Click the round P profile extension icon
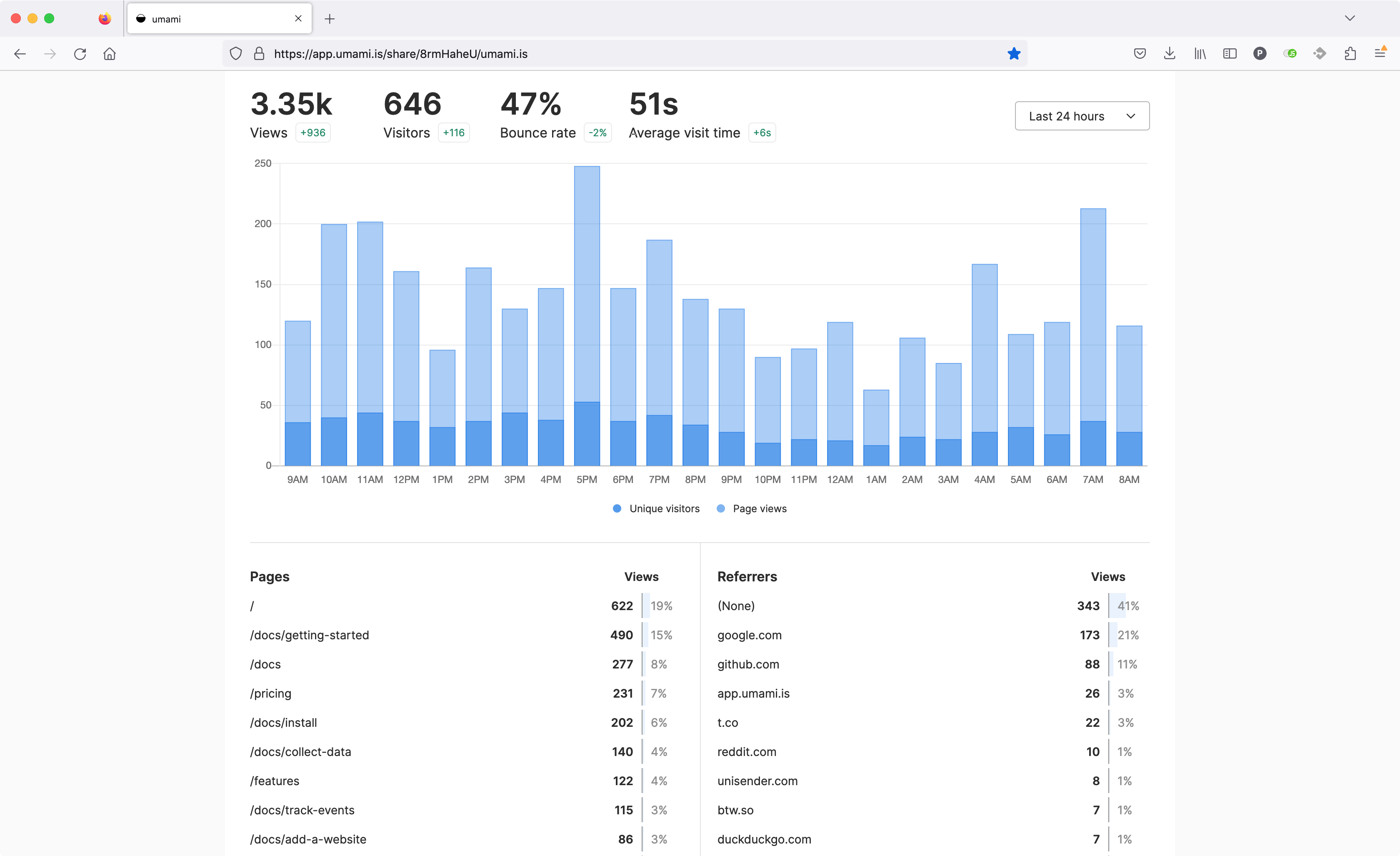The image size is (1400, 856). tap(1260, 53)
